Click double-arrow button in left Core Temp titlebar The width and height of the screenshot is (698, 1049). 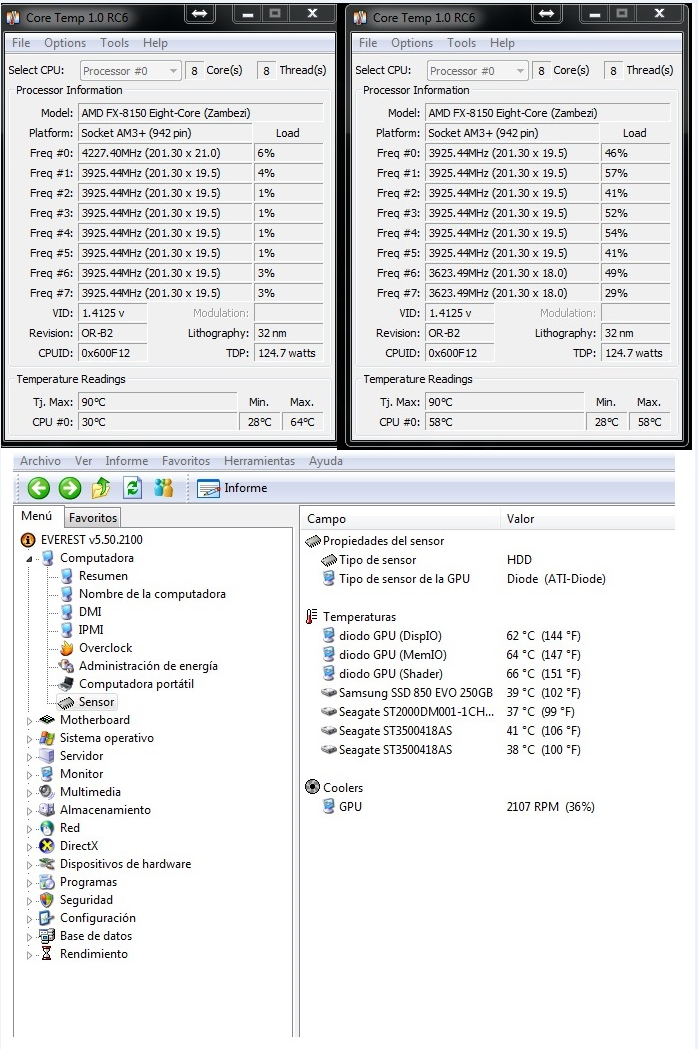click(x=199, y=13)
